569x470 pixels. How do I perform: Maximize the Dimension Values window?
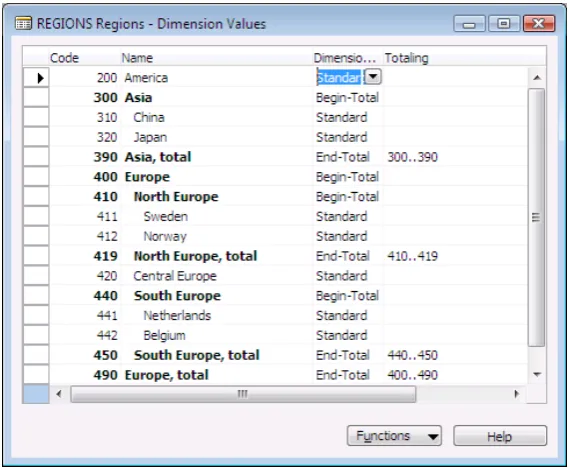[504, 24]
